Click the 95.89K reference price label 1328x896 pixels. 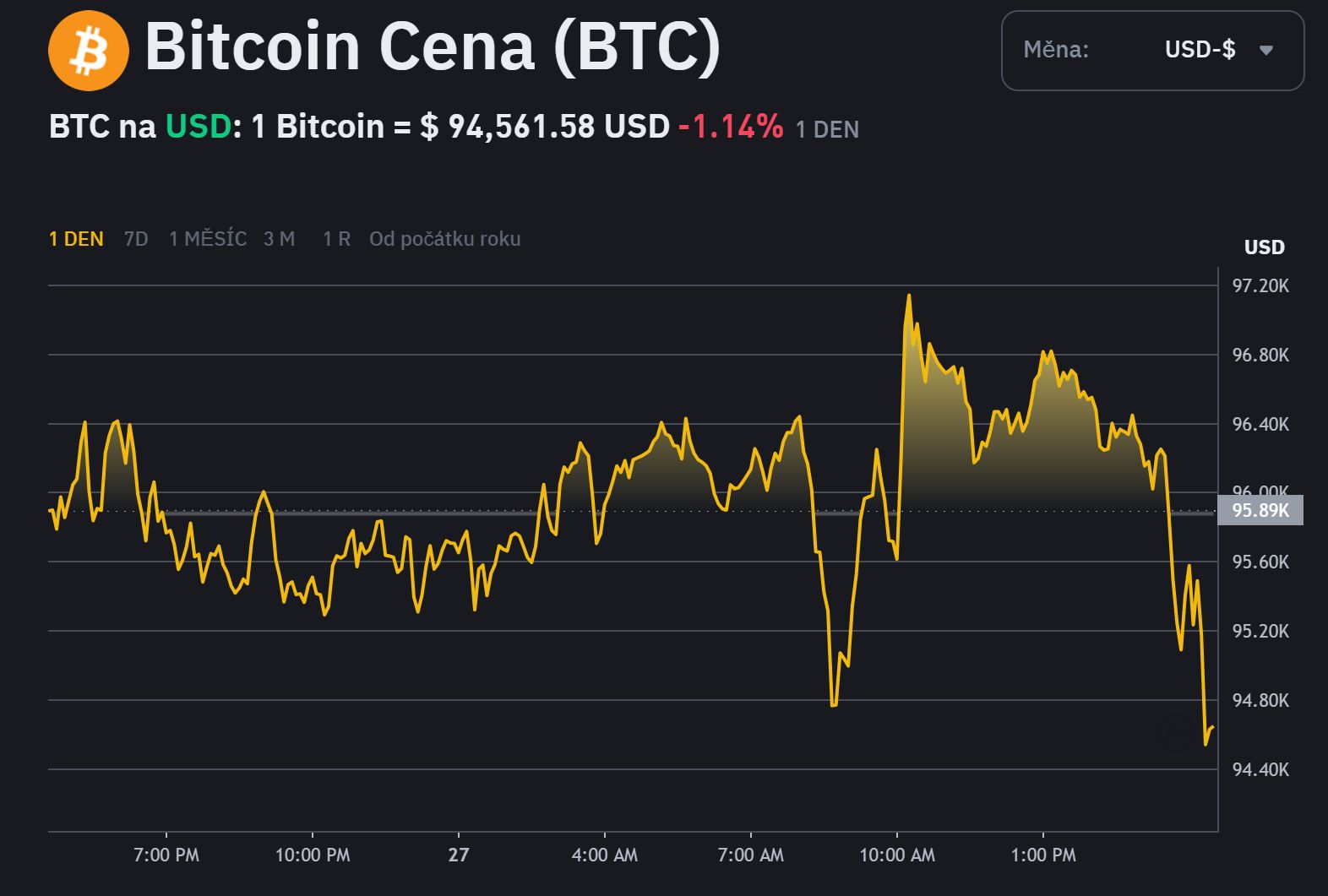pos(1260,510)
